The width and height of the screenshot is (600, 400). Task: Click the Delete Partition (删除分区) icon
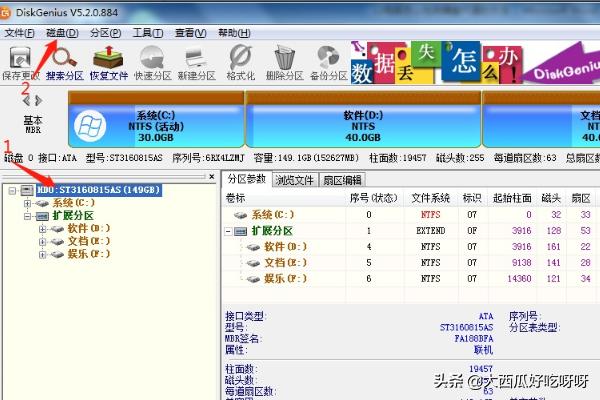(x=284, y=62)
